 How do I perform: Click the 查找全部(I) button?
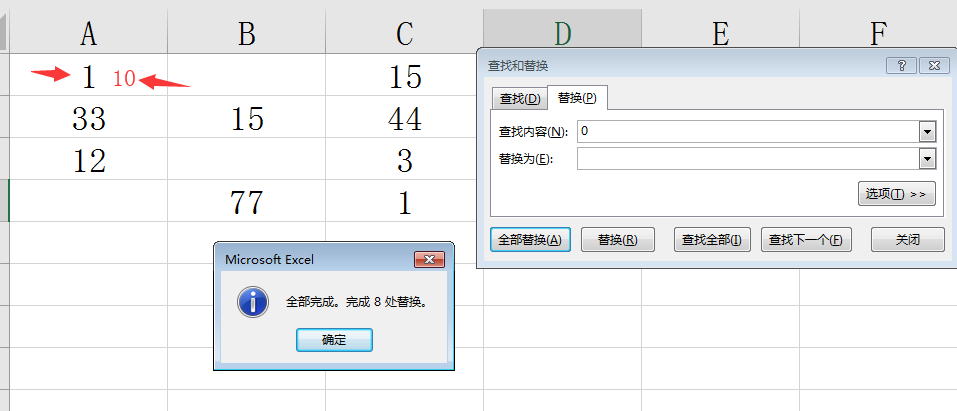tap(712, 240)
